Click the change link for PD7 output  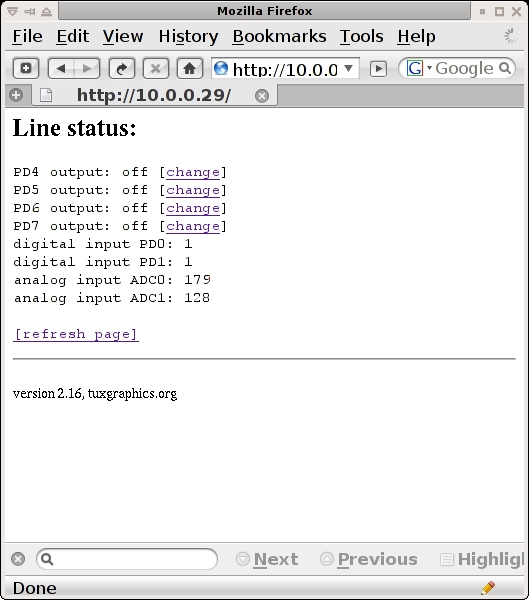(x=193, y=226)
